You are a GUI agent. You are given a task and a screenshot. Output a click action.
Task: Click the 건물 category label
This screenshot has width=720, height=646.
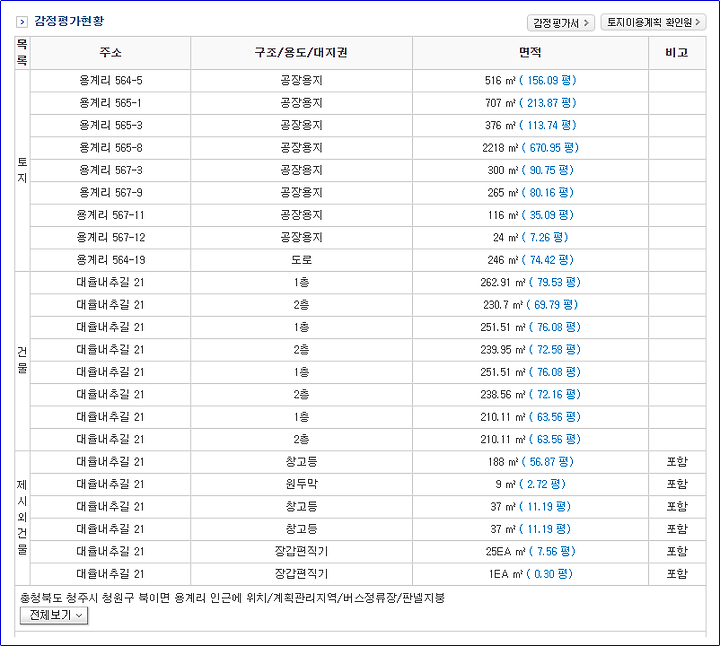(x=22, y=361)
